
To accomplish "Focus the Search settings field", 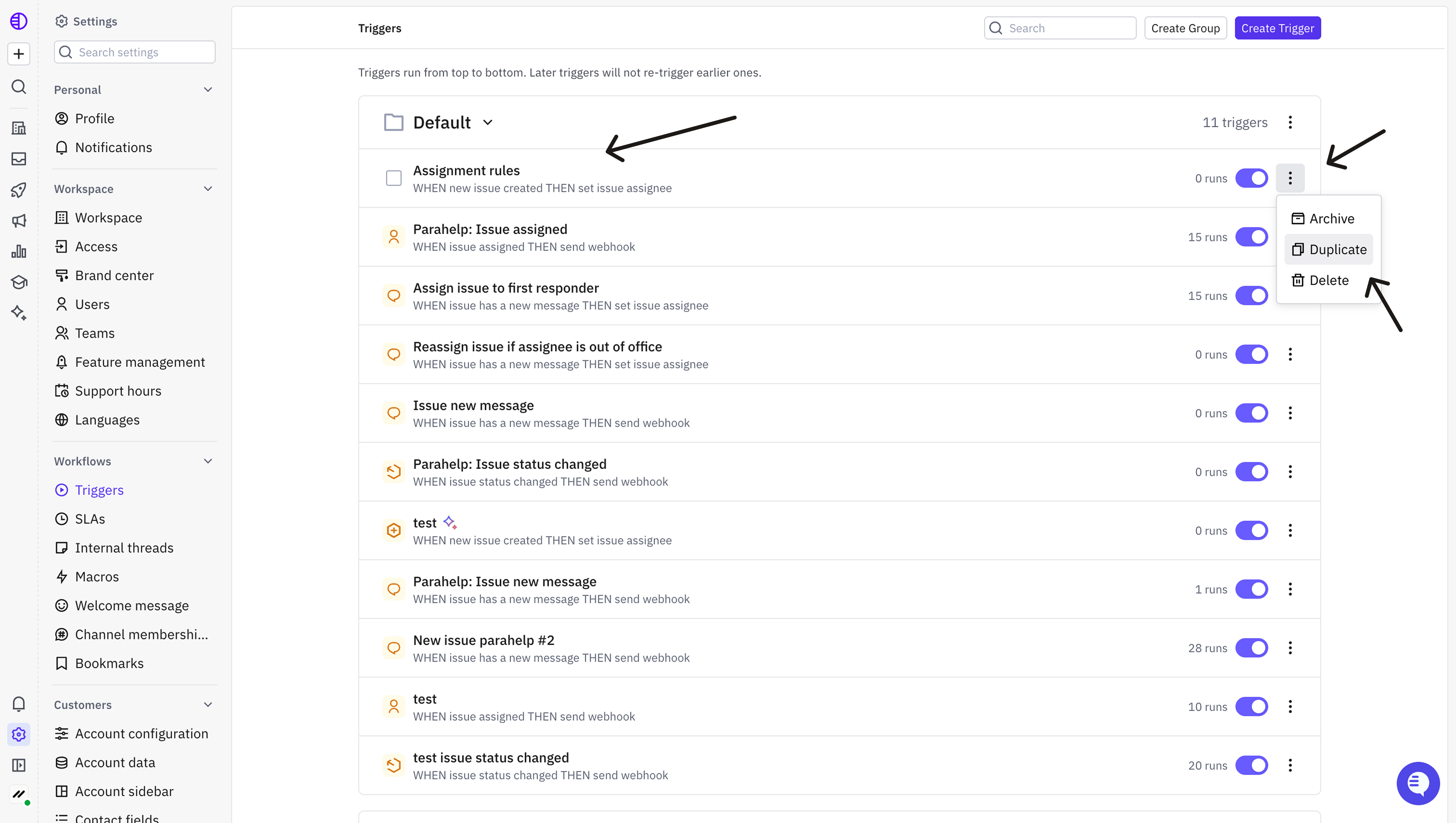I will pos(135,52).
